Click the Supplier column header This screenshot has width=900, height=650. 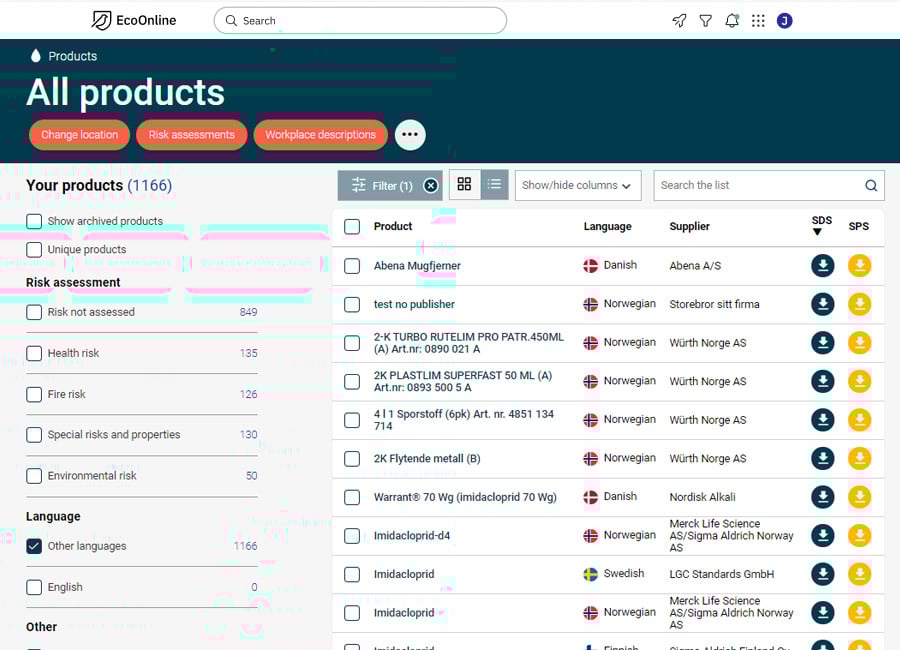click(689, 226)
